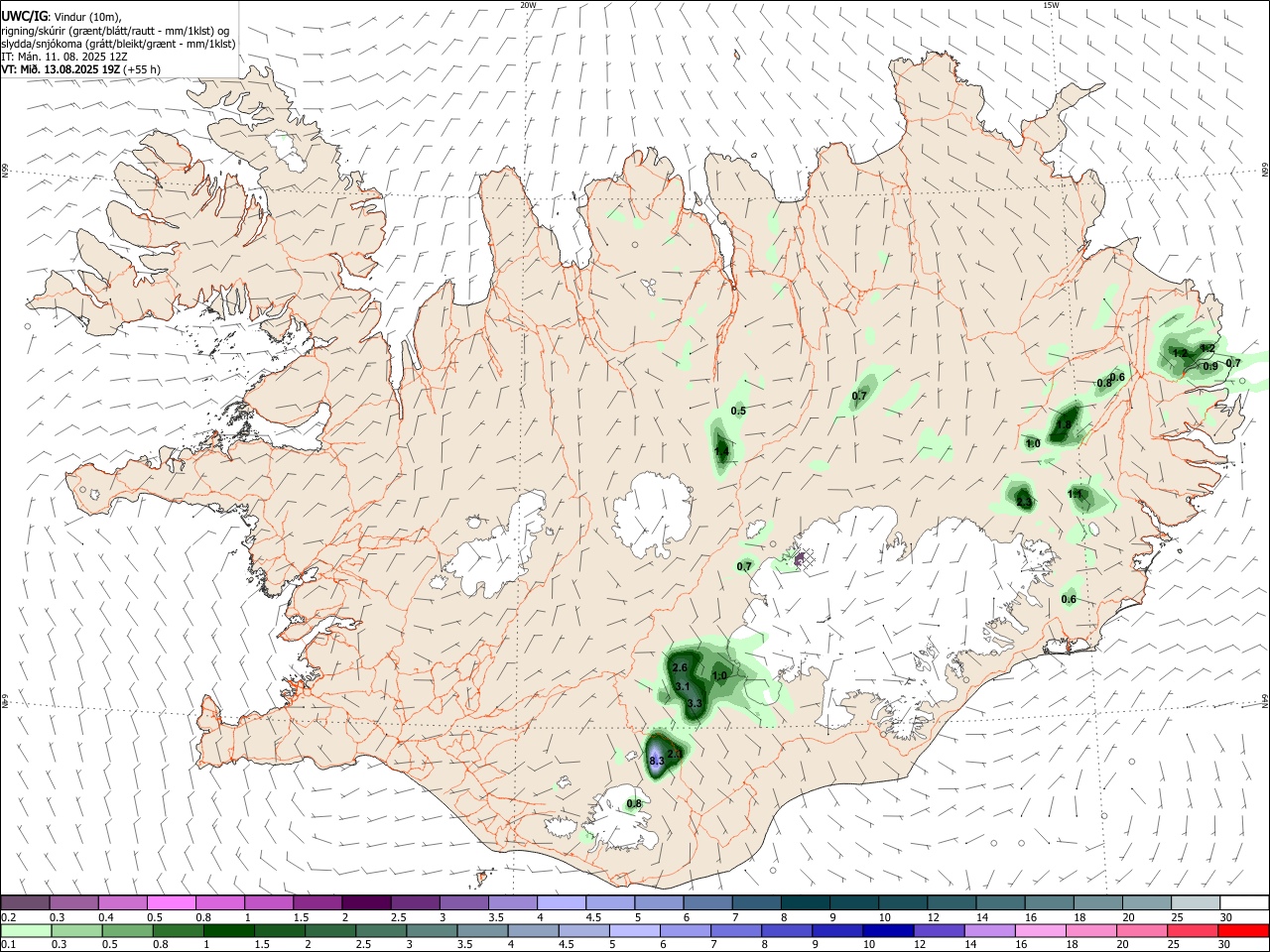The image size is (1270, 952).
Task: Click the snow legend swatch between 2 and 2.5
Action: [x=366, y=902]
